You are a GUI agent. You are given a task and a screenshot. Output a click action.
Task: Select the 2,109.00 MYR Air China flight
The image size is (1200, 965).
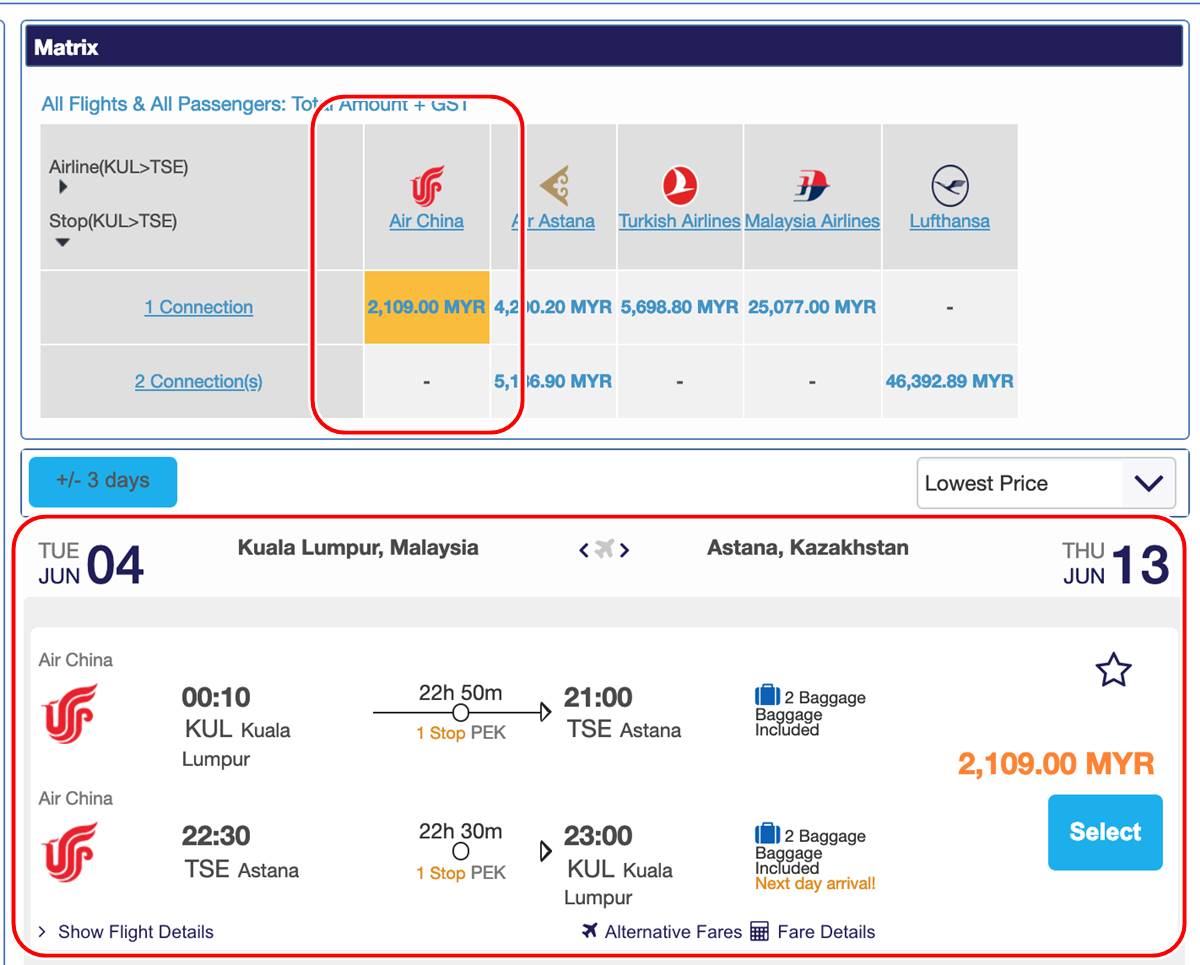click(x=1105, y=832)
